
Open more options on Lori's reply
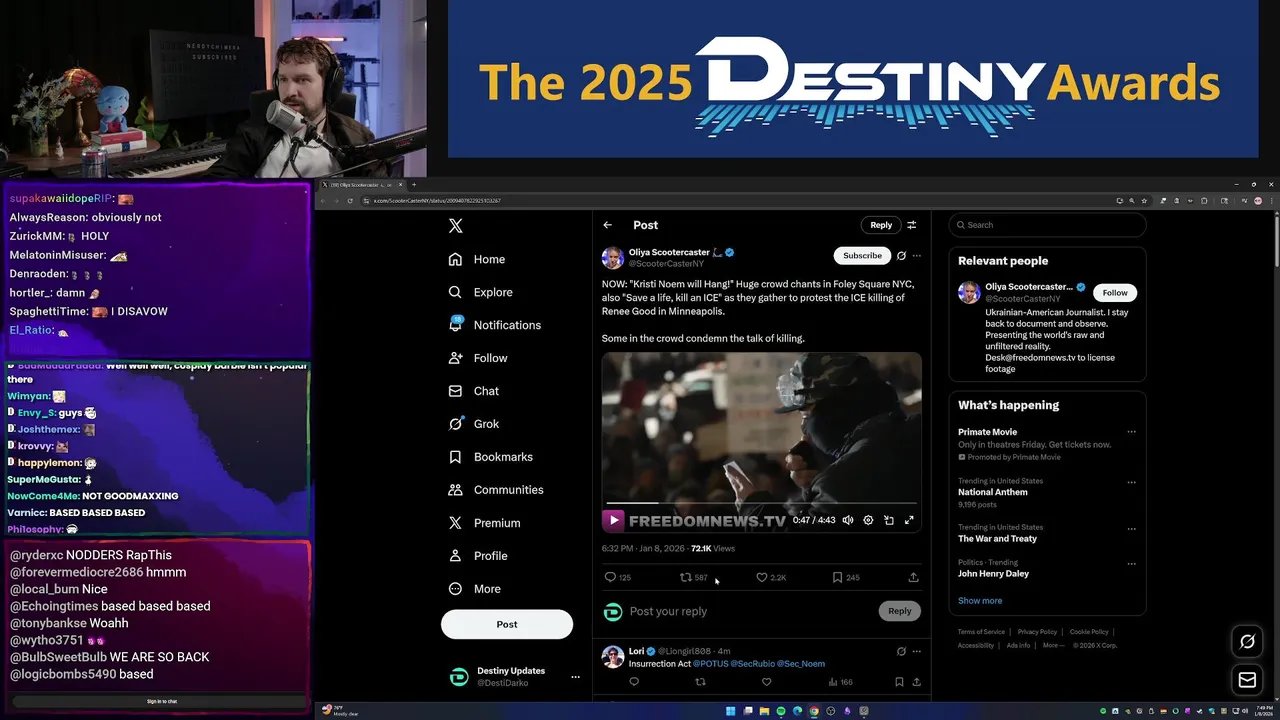(916, 651)
